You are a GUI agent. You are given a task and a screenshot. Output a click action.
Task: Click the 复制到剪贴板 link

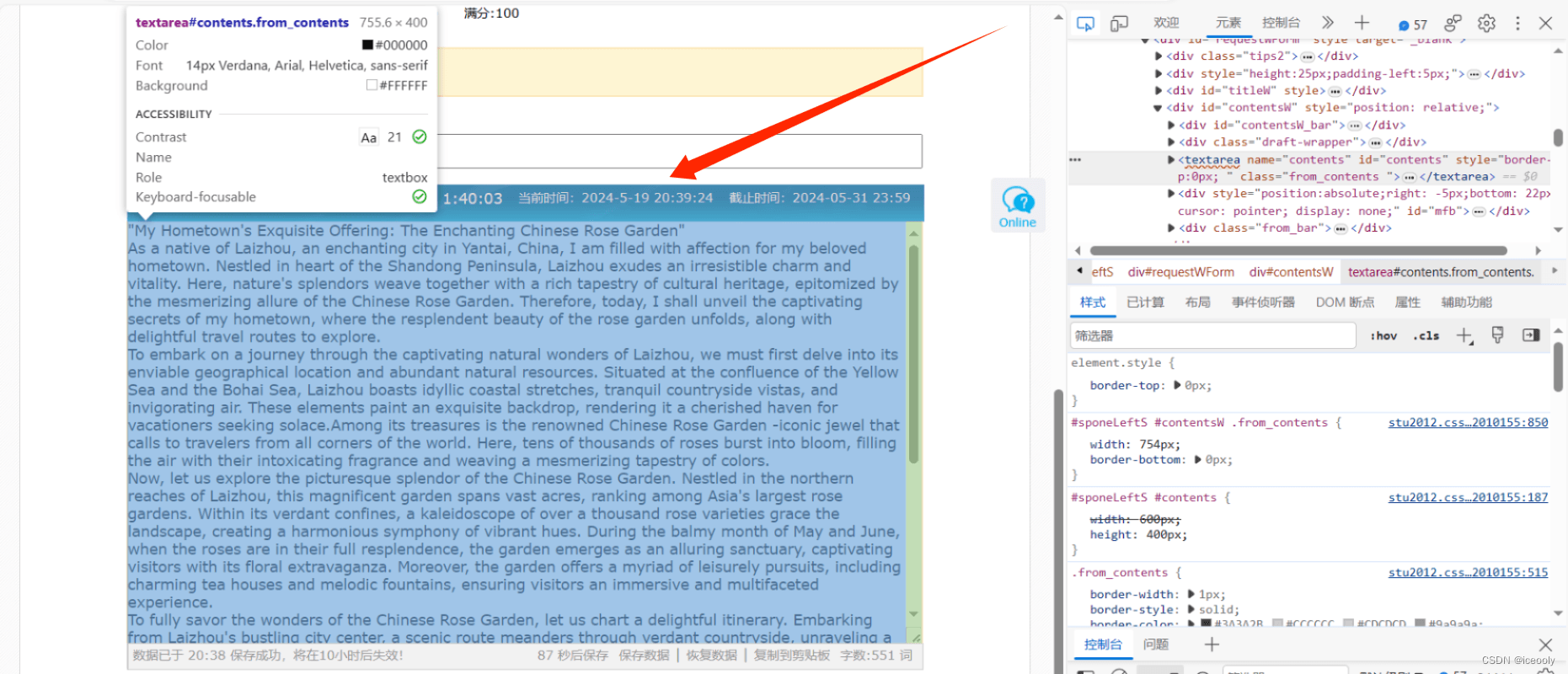791,655
